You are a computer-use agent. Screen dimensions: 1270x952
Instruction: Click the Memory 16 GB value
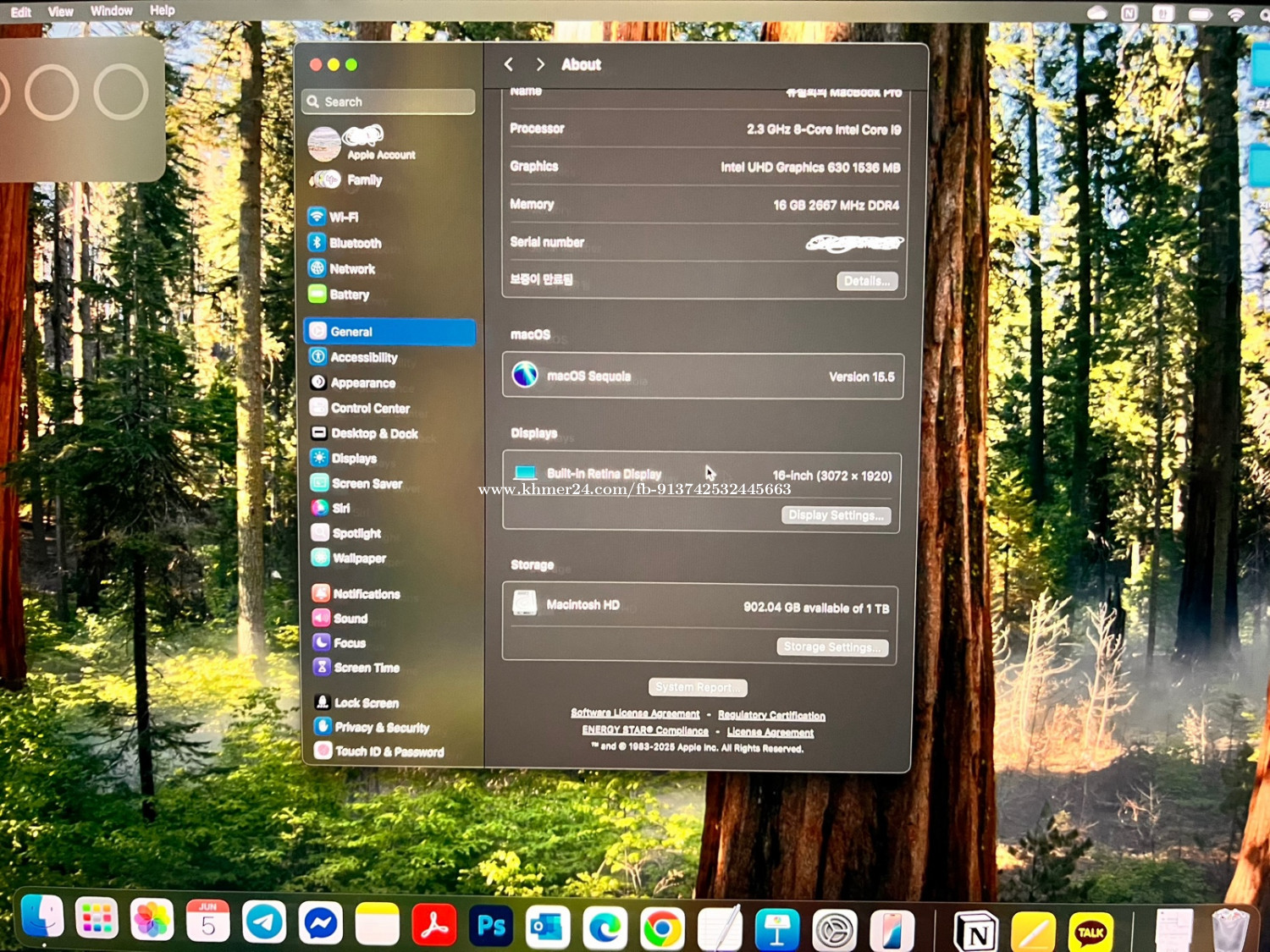[x=836, y=205]
